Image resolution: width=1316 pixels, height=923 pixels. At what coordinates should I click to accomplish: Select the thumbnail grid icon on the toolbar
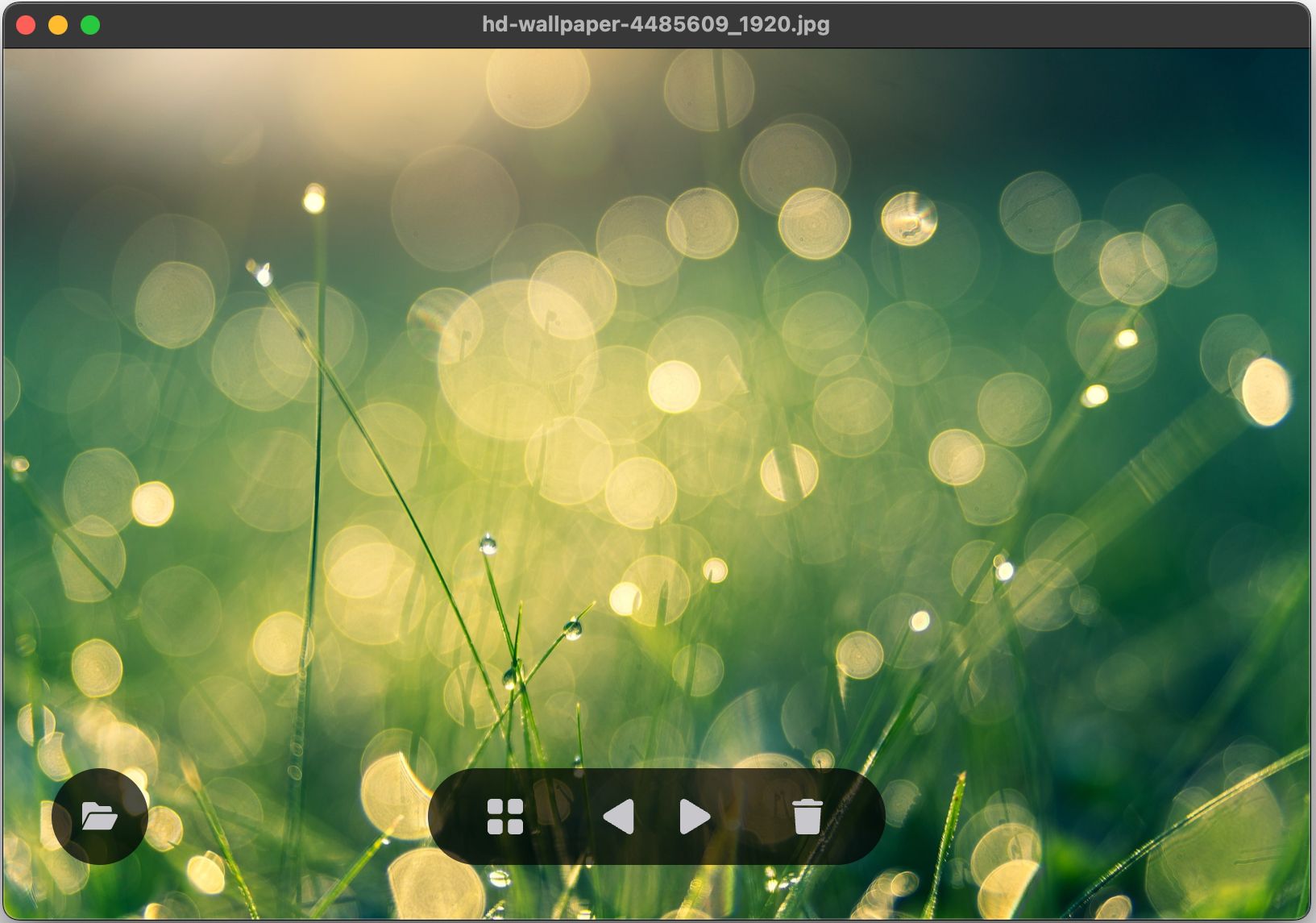point(506,817)
